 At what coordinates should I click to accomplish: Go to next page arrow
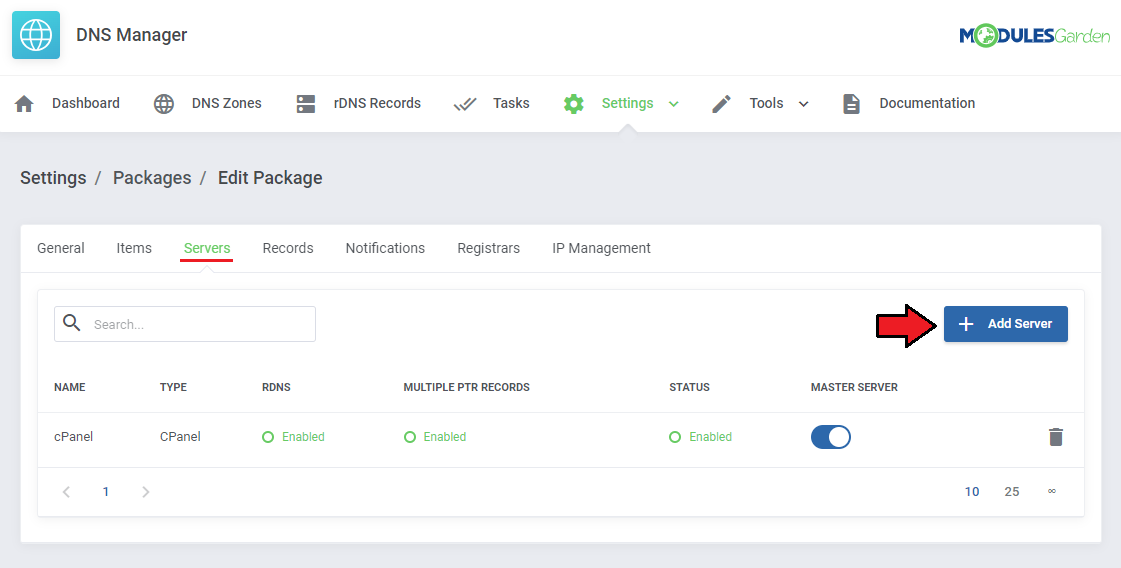coord(146,491)
